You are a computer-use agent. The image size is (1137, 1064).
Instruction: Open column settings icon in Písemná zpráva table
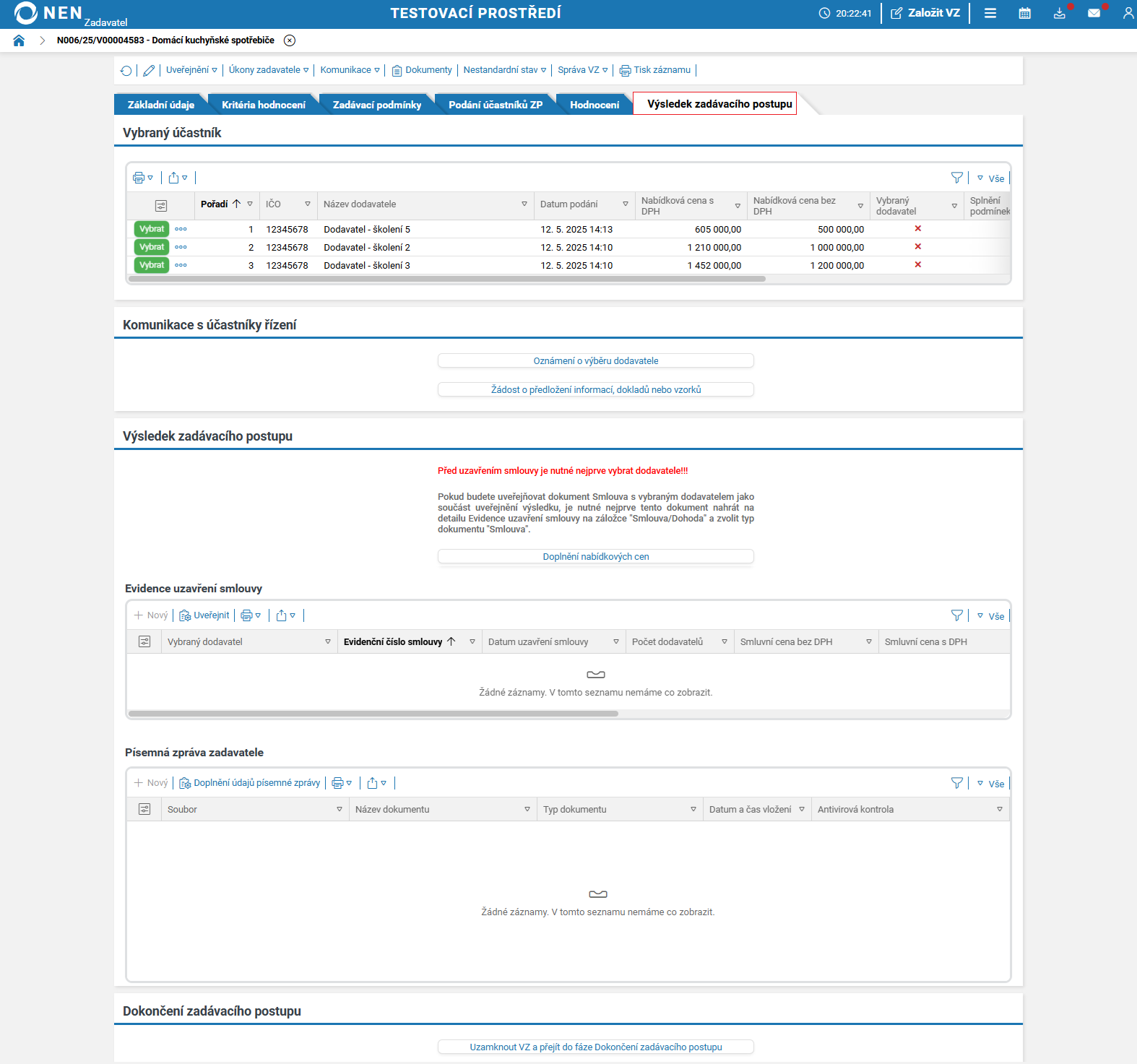[x=144, y=809]
